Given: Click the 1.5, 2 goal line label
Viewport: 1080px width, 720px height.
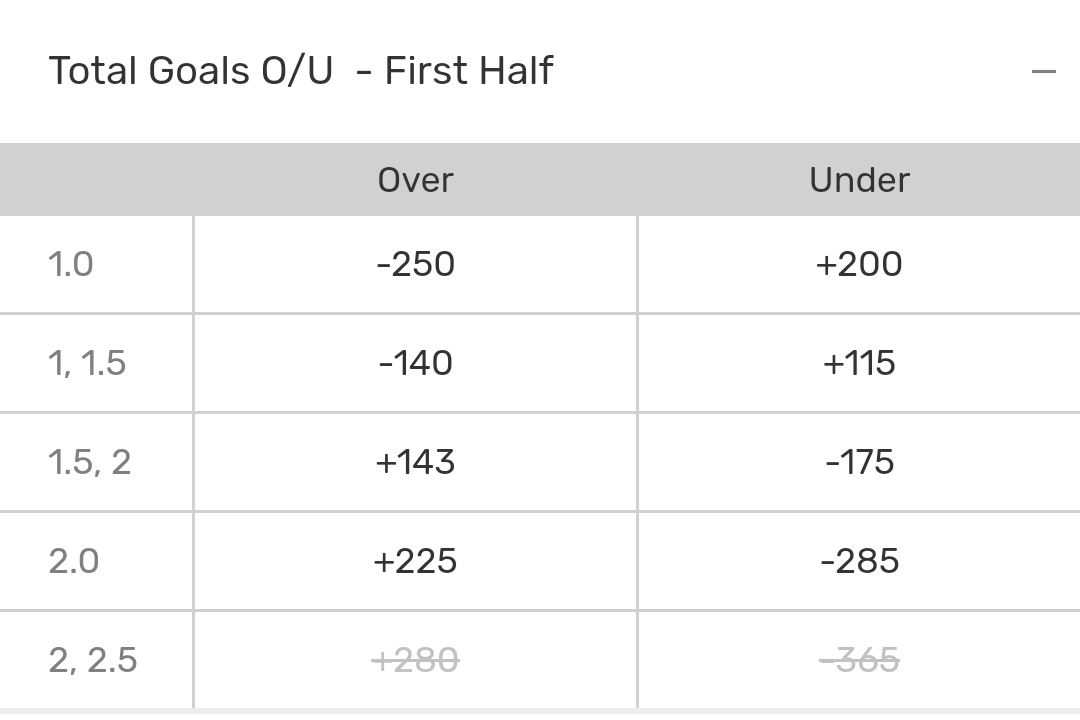Looking at the screenshot, I should click(90, 462).
